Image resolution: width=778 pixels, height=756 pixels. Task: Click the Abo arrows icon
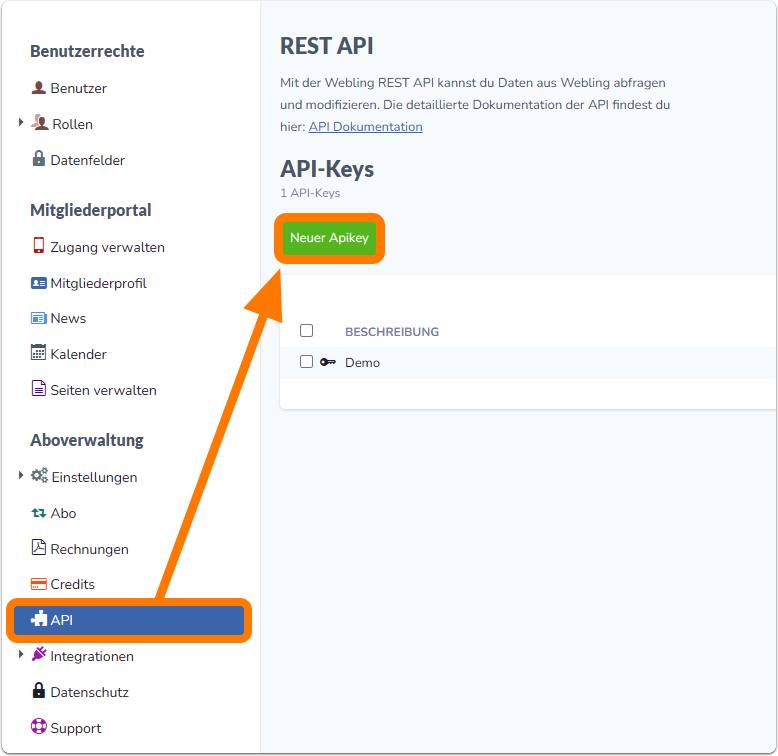pos(39,513)
